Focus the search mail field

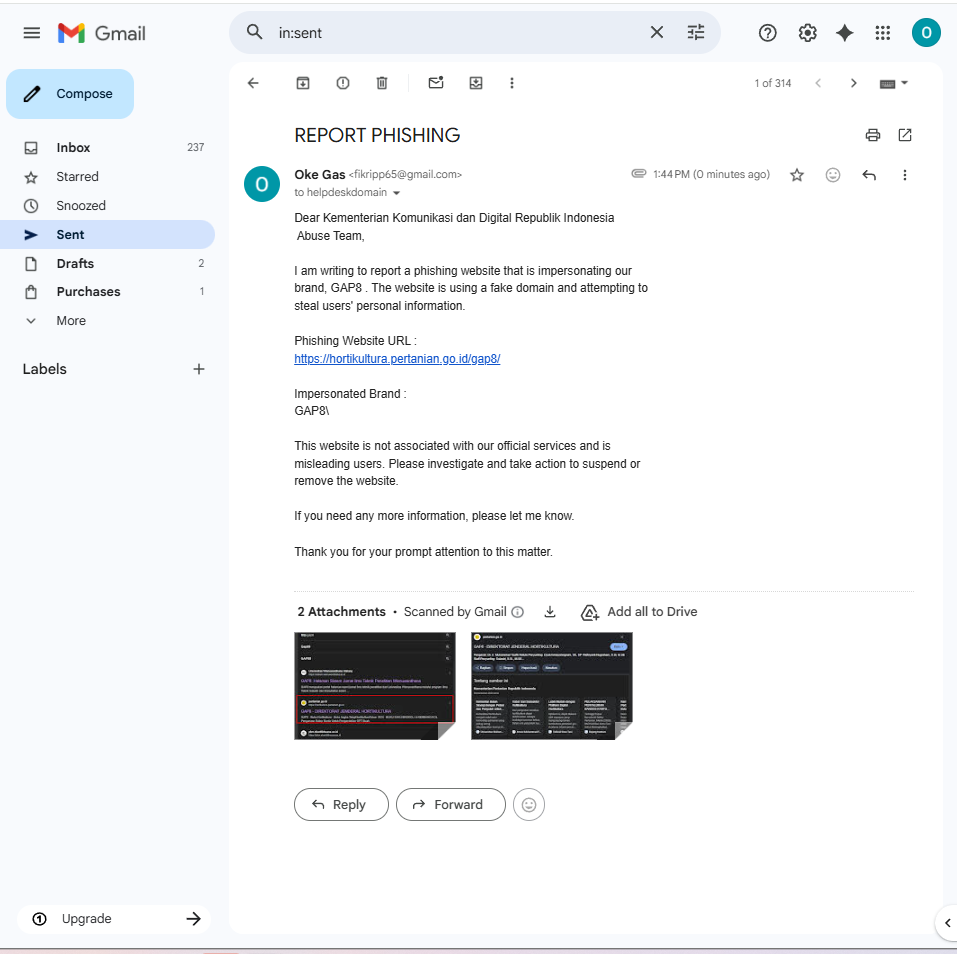tap(458, 32)
